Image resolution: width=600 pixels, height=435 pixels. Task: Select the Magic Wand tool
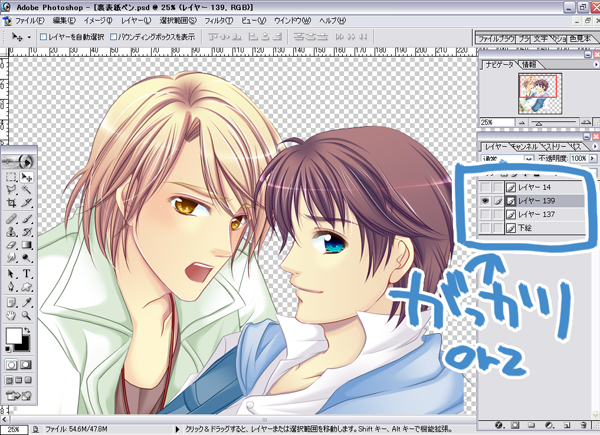click(26, 189)
